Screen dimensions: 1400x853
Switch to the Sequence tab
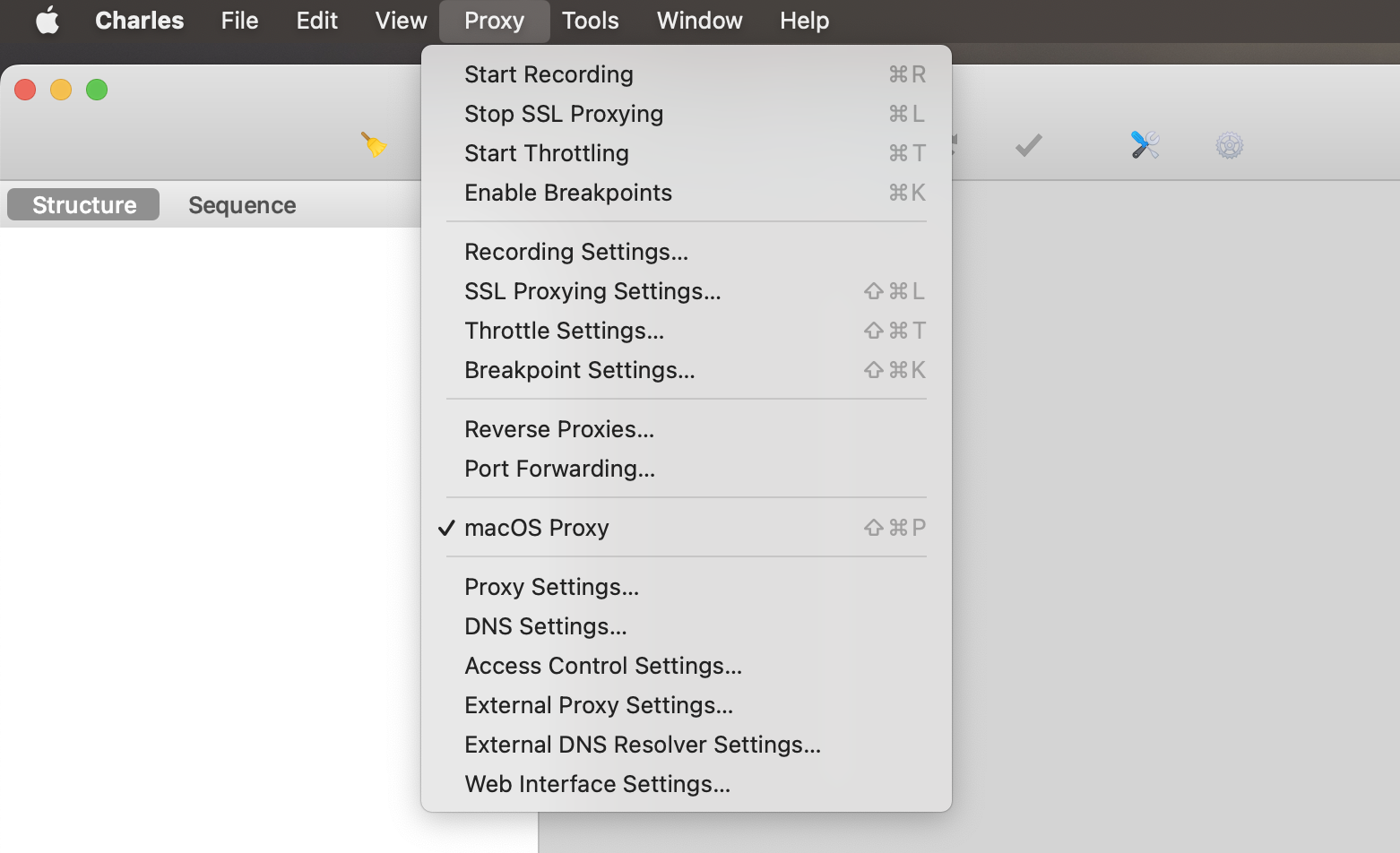(x=242, y=205)
